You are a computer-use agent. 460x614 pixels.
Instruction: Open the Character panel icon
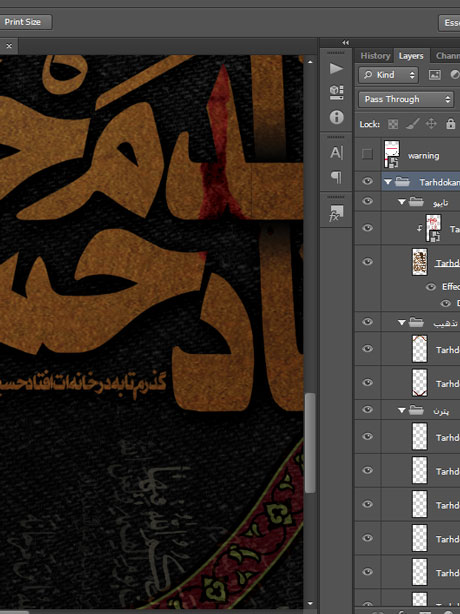click(x=336, y=153)
